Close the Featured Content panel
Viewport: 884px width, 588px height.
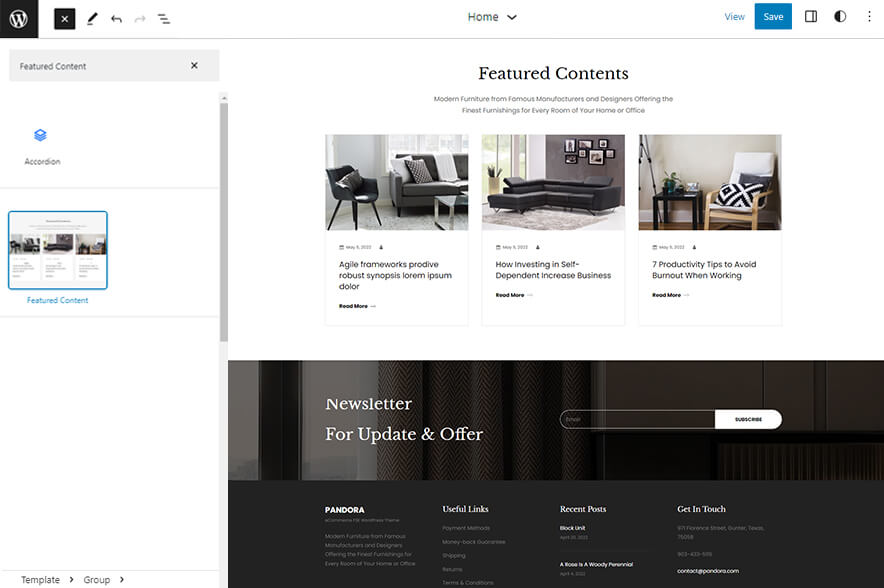point(195,64)
